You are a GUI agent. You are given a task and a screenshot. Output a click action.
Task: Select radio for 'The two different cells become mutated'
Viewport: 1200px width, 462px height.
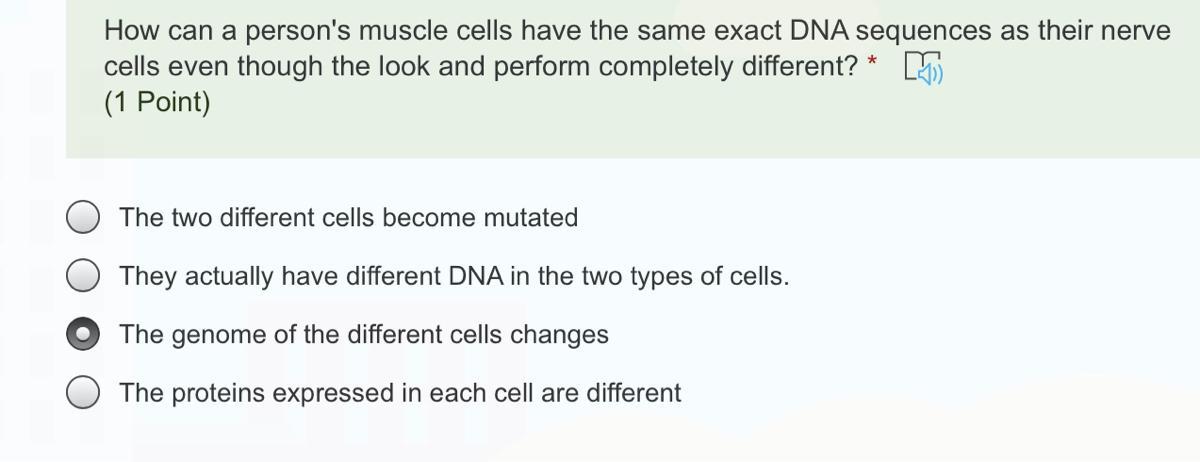coord(83,217)
